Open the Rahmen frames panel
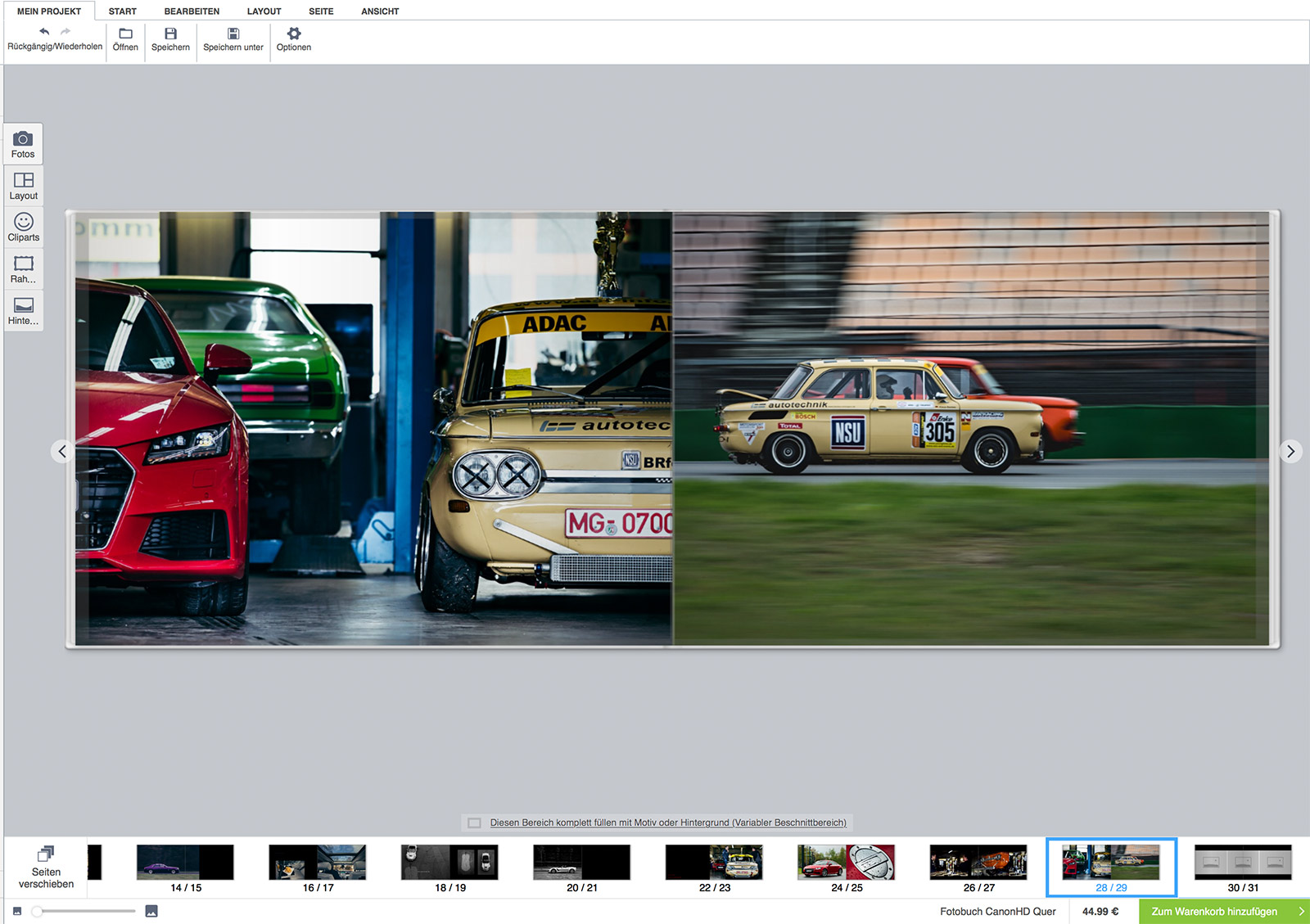 pos(23,269)
